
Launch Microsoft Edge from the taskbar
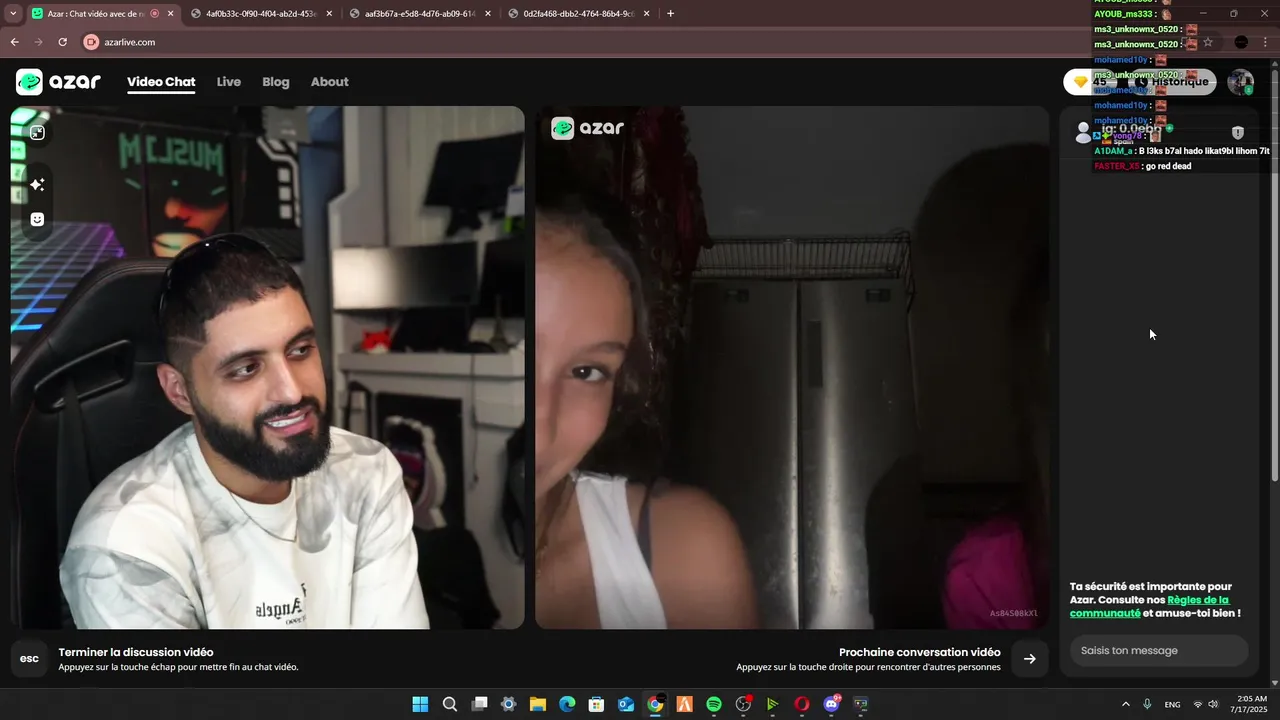tap(567, 704)
